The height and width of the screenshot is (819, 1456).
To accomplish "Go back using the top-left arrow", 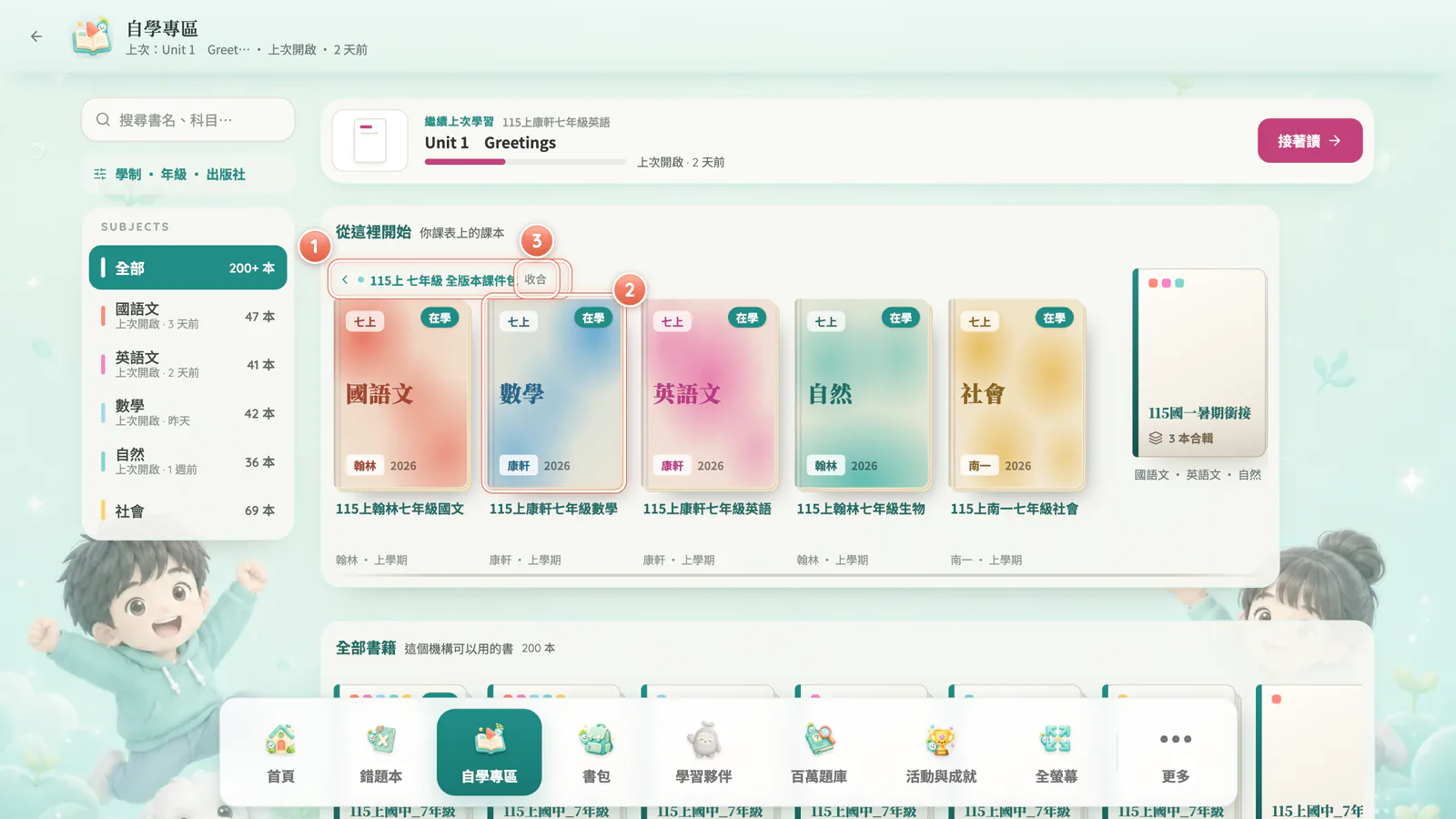I will [x=36, y=36].
